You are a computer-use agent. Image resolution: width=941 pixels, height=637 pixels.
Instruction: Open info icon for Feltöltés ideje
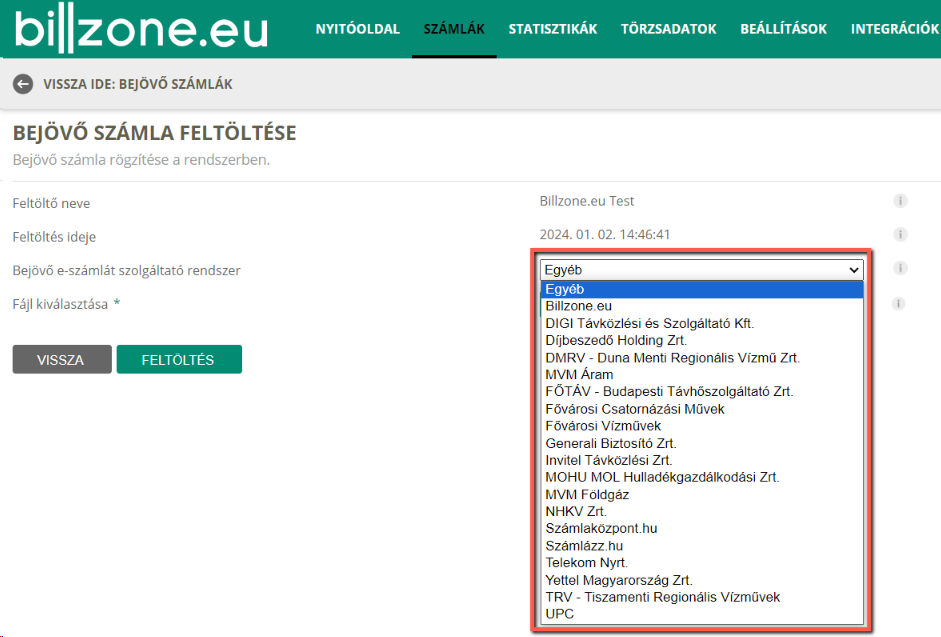900,235
